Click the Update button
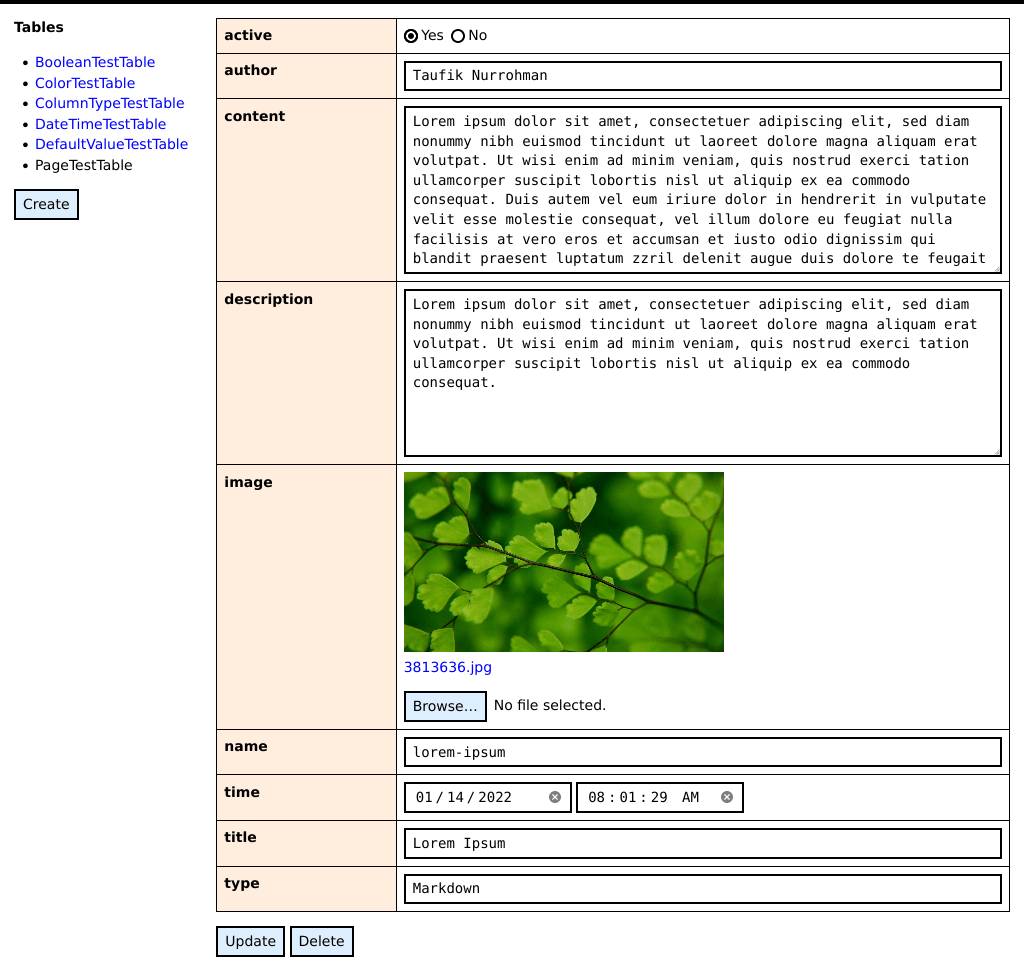Viewport: 1024px width, 971px height. pos(249,941)
